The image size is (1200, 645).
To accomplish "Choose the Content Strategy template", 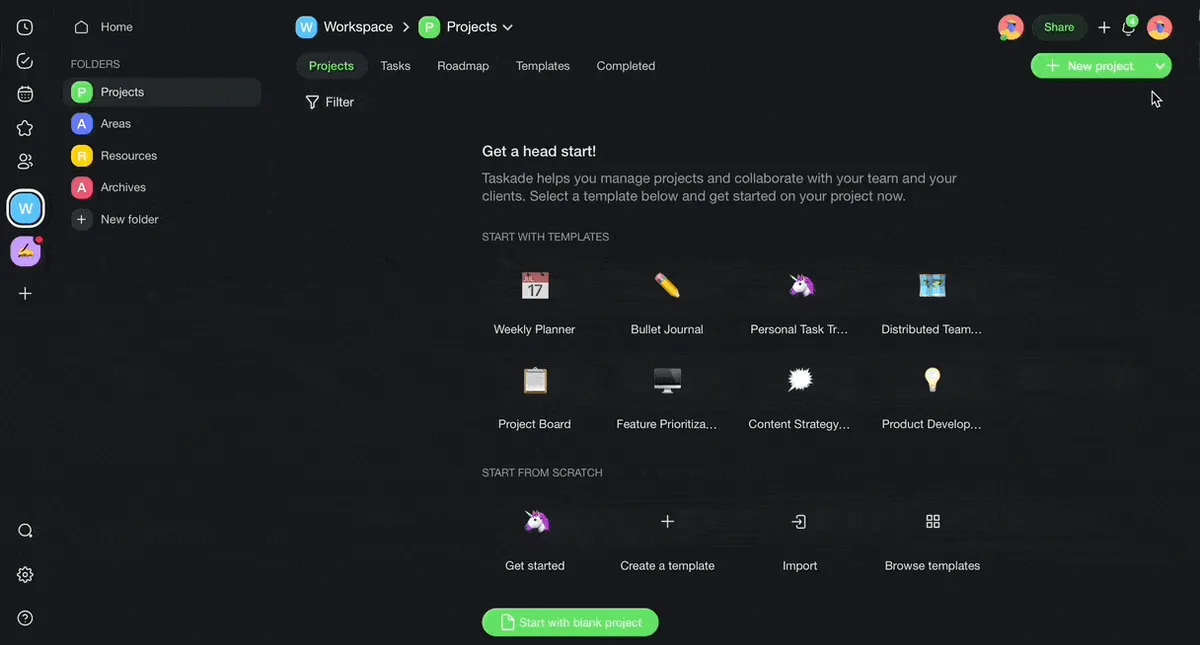I will point(800,398).
